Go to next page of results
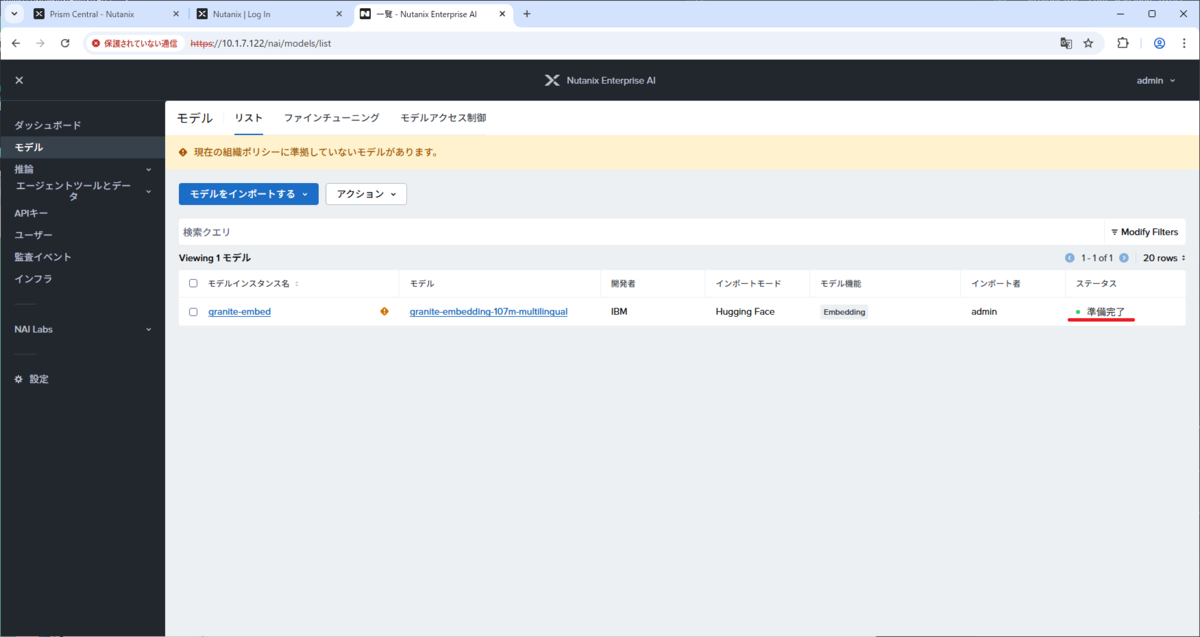The width and height of the screenshot is (1200, 637). tap(1124, 258)
